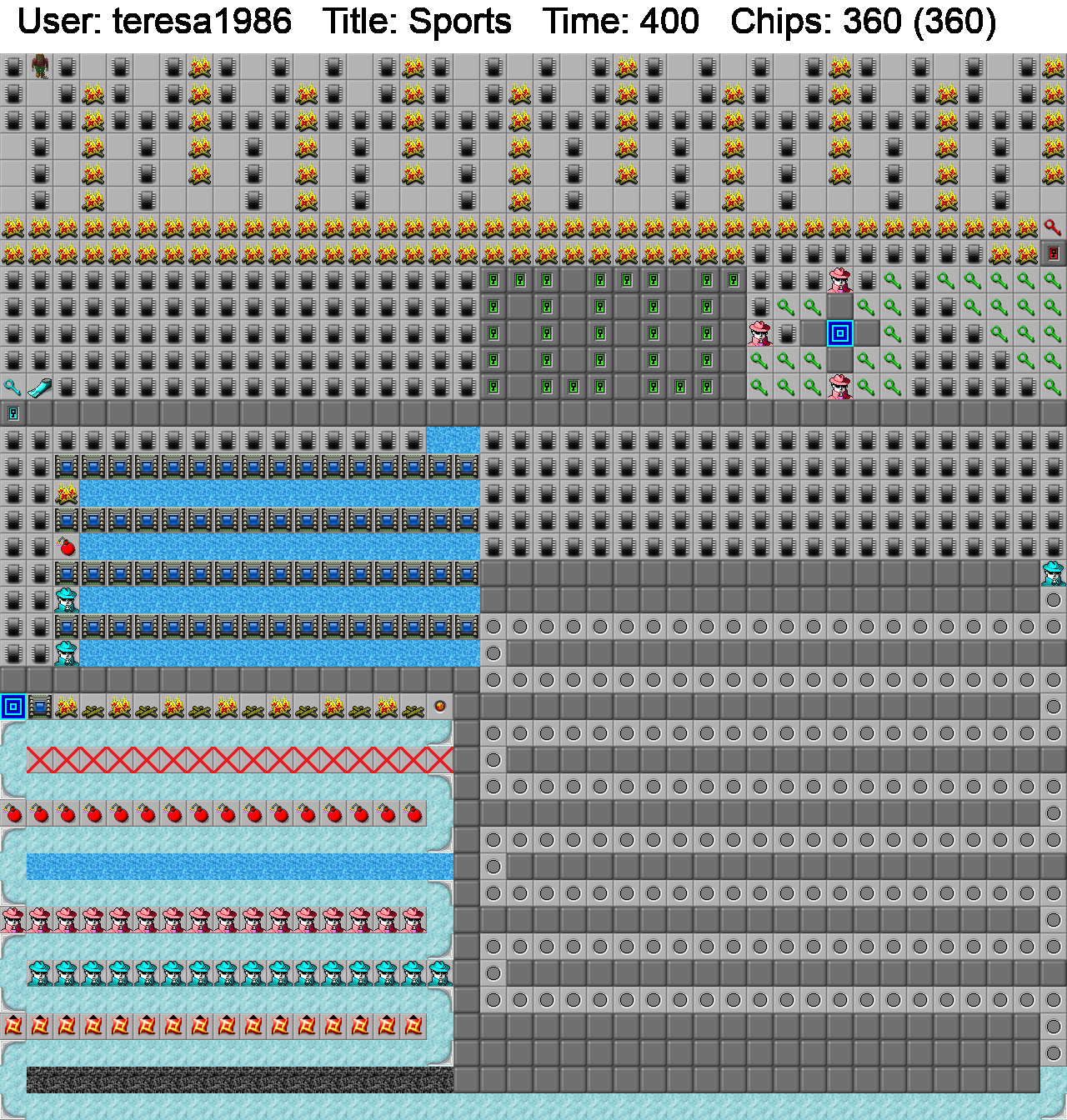Viewport: 1067px width, 1120px height.
Task: Click the cyan locked door tile
Action: [x=13, y=413]
